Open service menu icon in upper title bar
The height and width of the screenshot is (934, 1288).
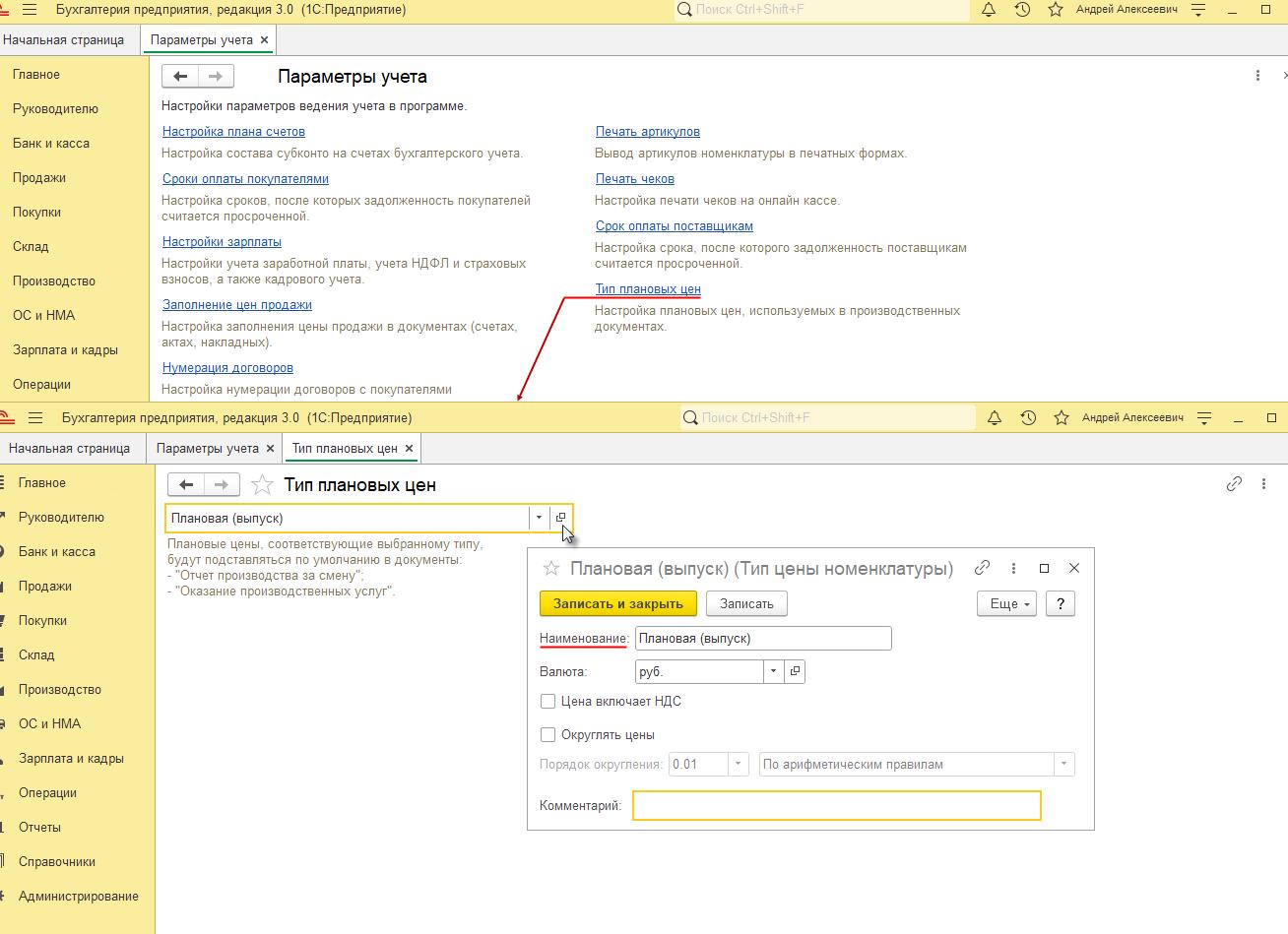[x=1198, y=10]
